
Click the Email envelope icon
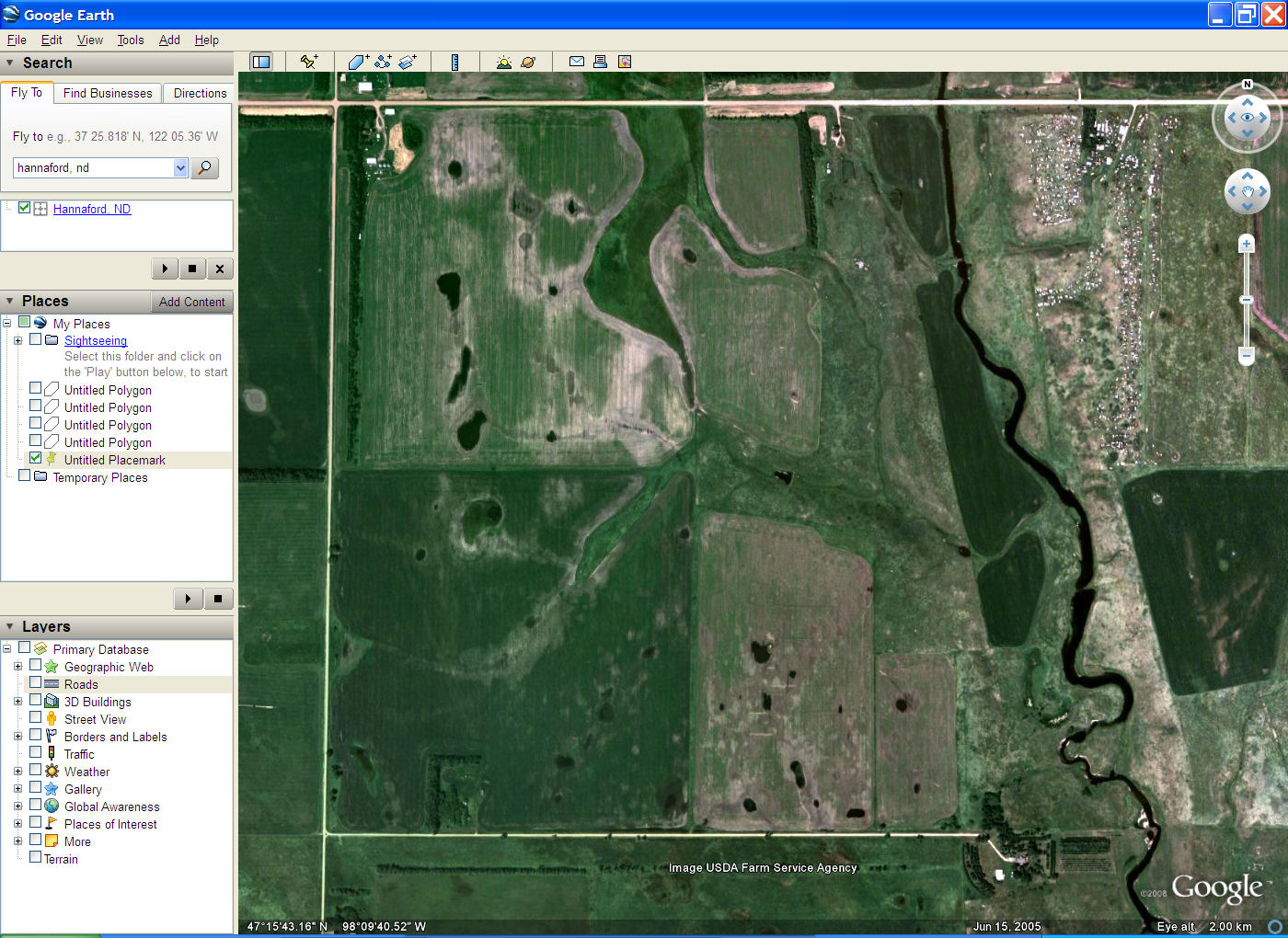(577, 62)
